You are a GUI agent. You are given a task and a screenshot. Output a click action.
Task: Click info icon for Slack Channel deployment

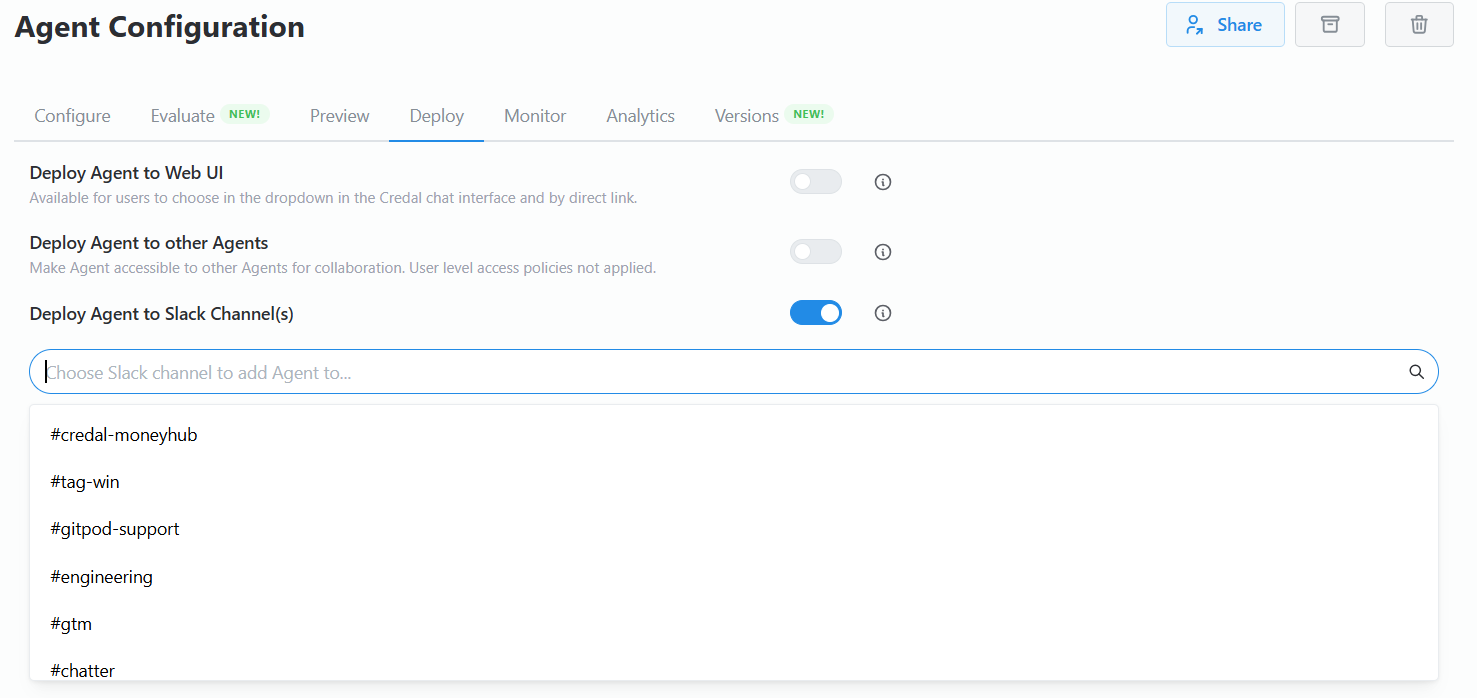882,313
